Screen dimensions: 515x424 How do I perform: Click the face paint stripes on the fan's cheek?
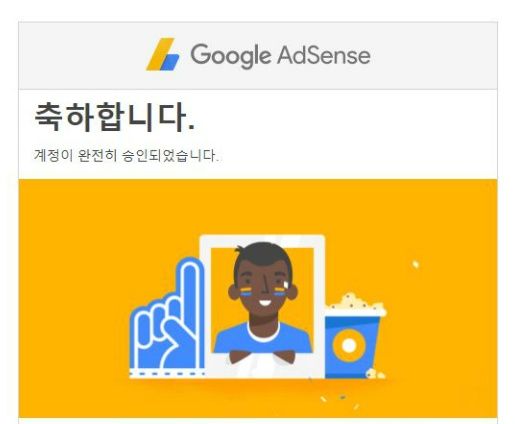(245, 291)
